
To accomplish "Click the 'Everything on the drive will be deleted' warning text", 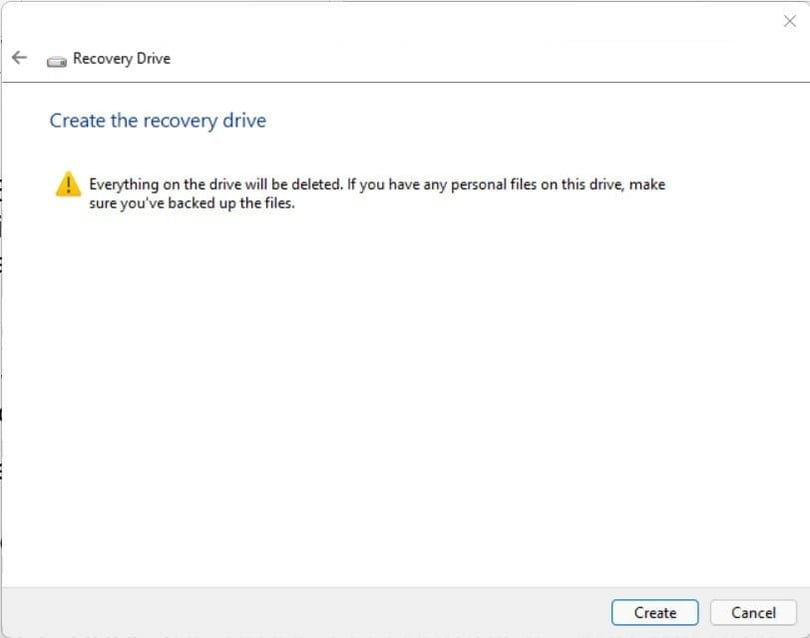I will pos(377,194).
